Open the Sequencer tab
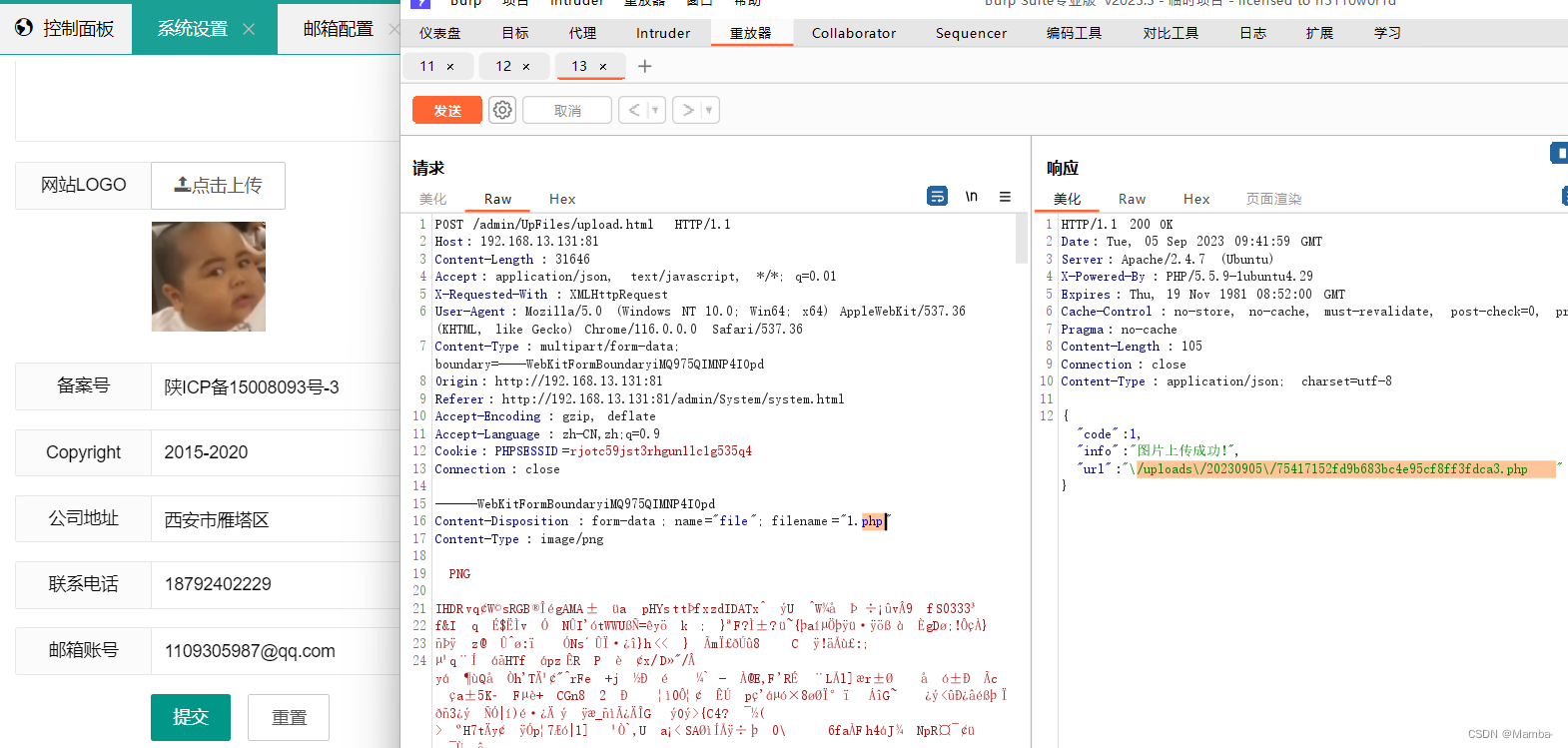 (971, 33)
